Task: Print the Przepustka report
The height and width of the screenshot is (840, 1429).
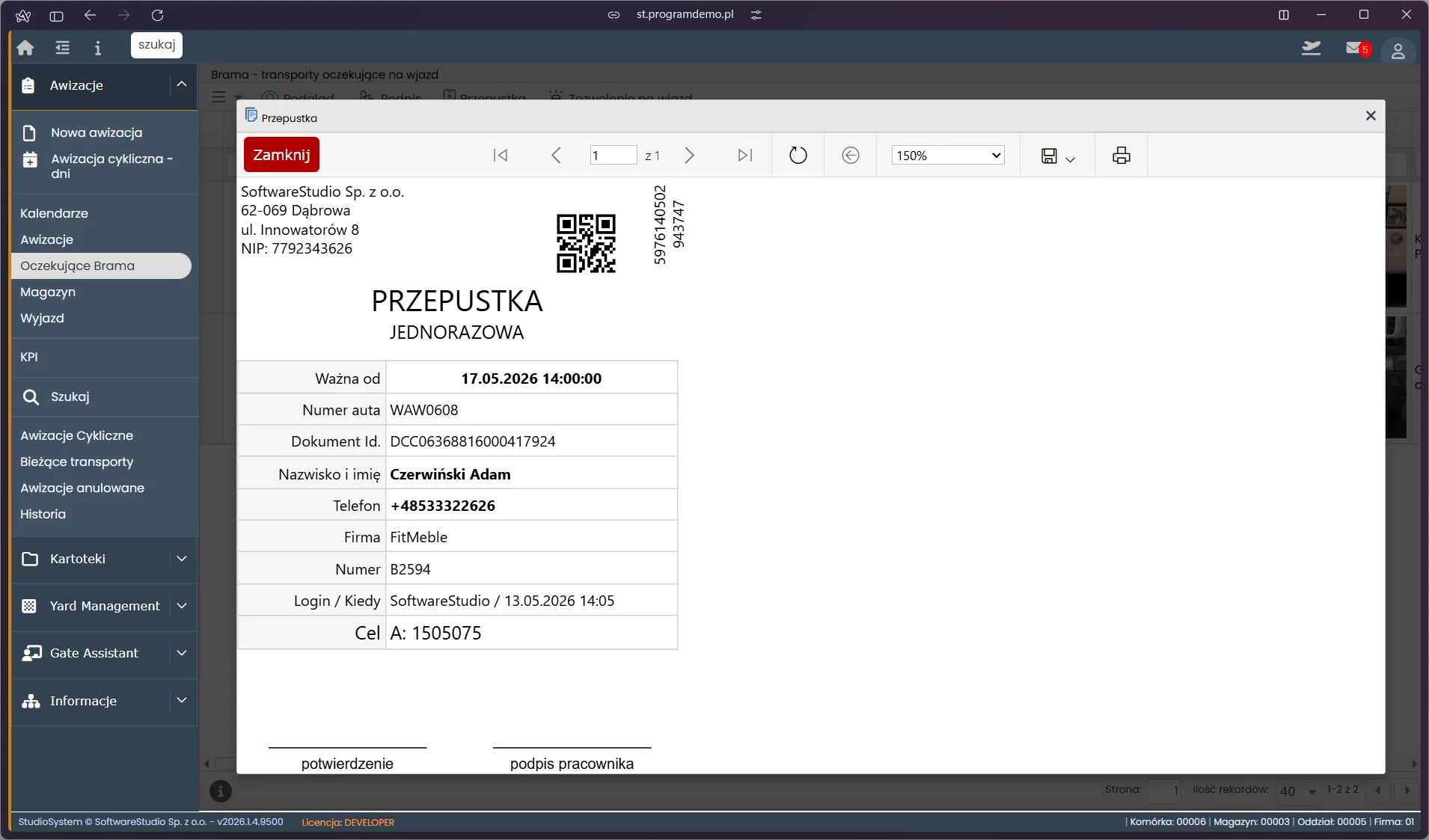Action: (x=1121, y=156)
